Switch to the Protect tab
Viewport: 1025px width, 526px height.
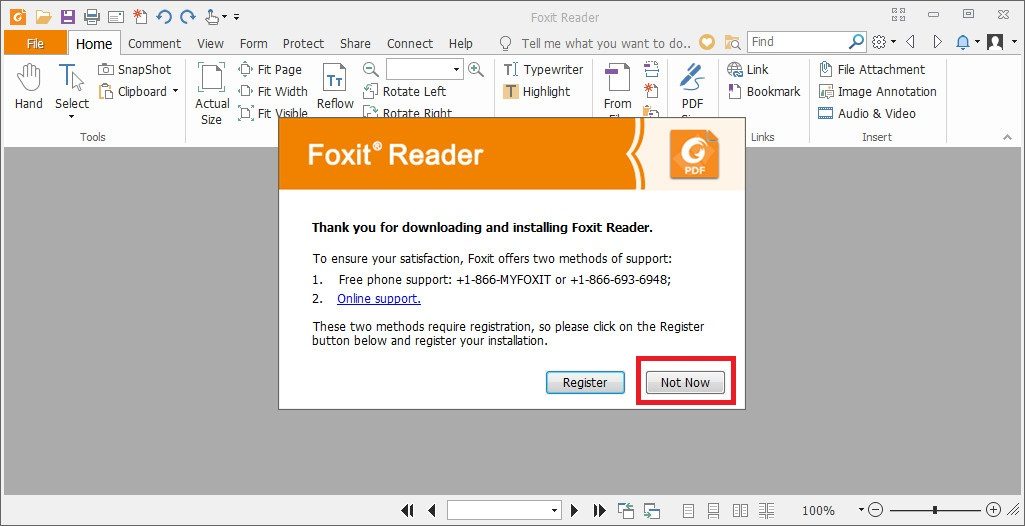[x=303, y=43]
